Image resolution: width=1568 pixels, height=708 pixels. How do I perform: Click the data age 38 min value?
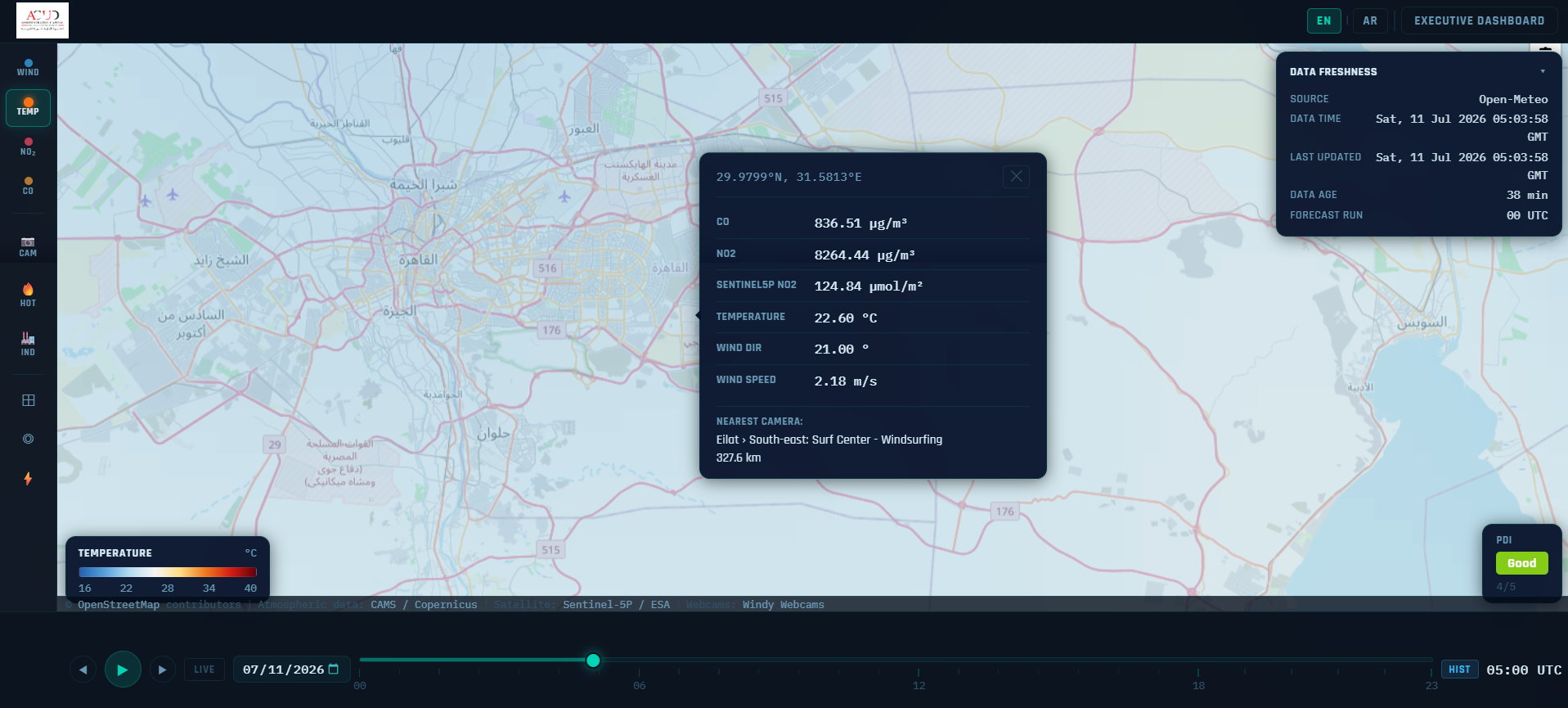point(1527,195)
